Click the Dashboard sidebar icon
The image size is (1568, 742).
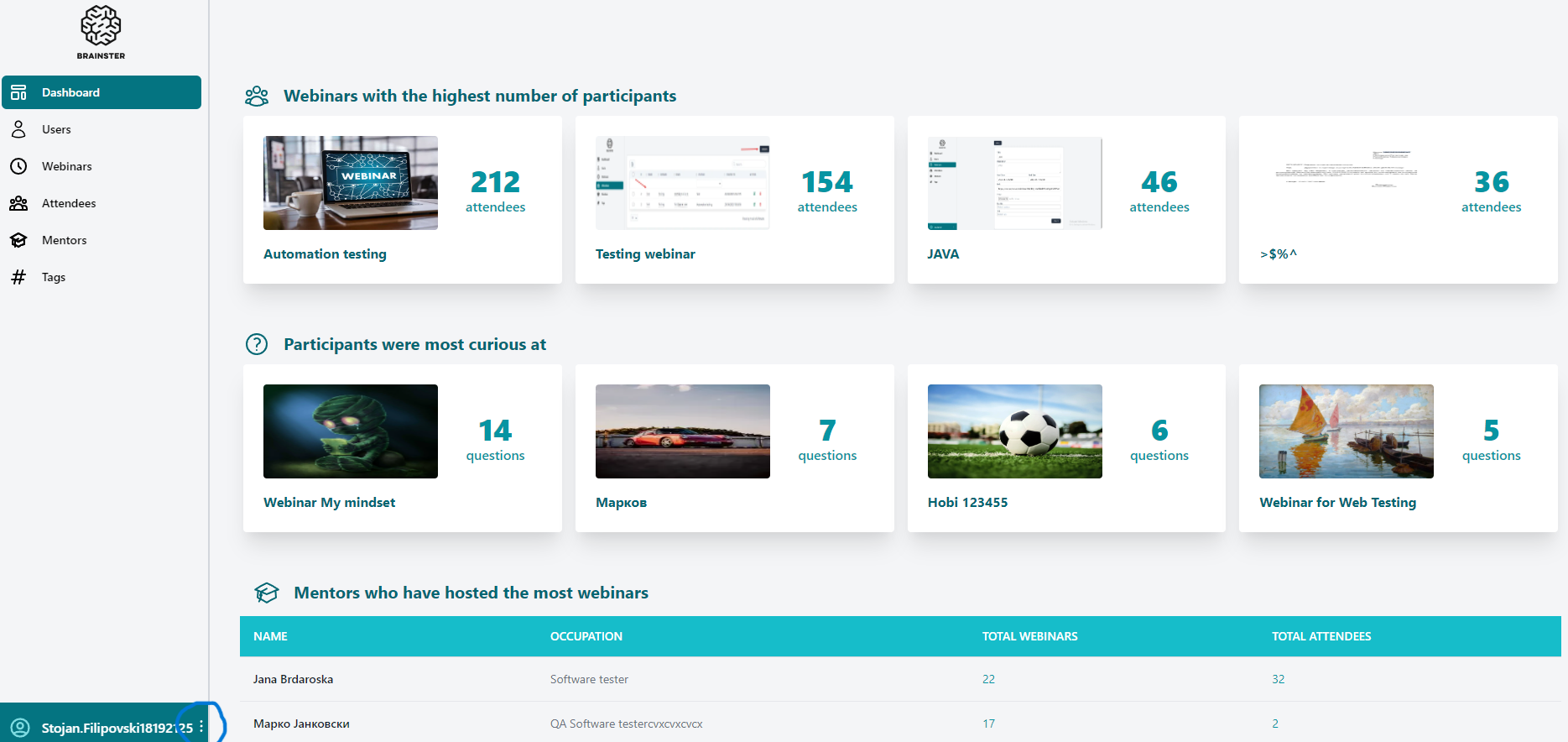18,92
